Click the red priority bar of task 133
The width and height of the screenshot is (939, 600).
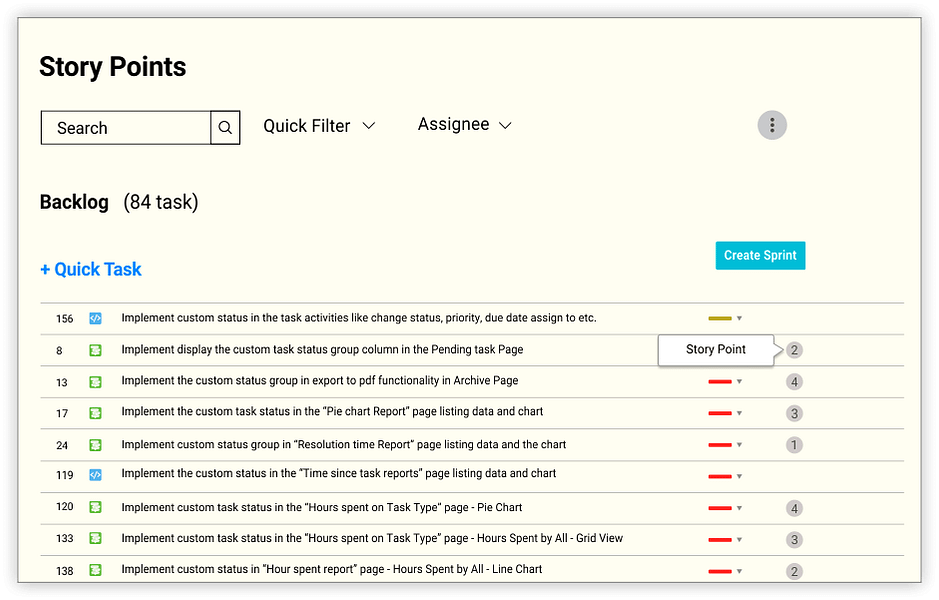[720, 540]
